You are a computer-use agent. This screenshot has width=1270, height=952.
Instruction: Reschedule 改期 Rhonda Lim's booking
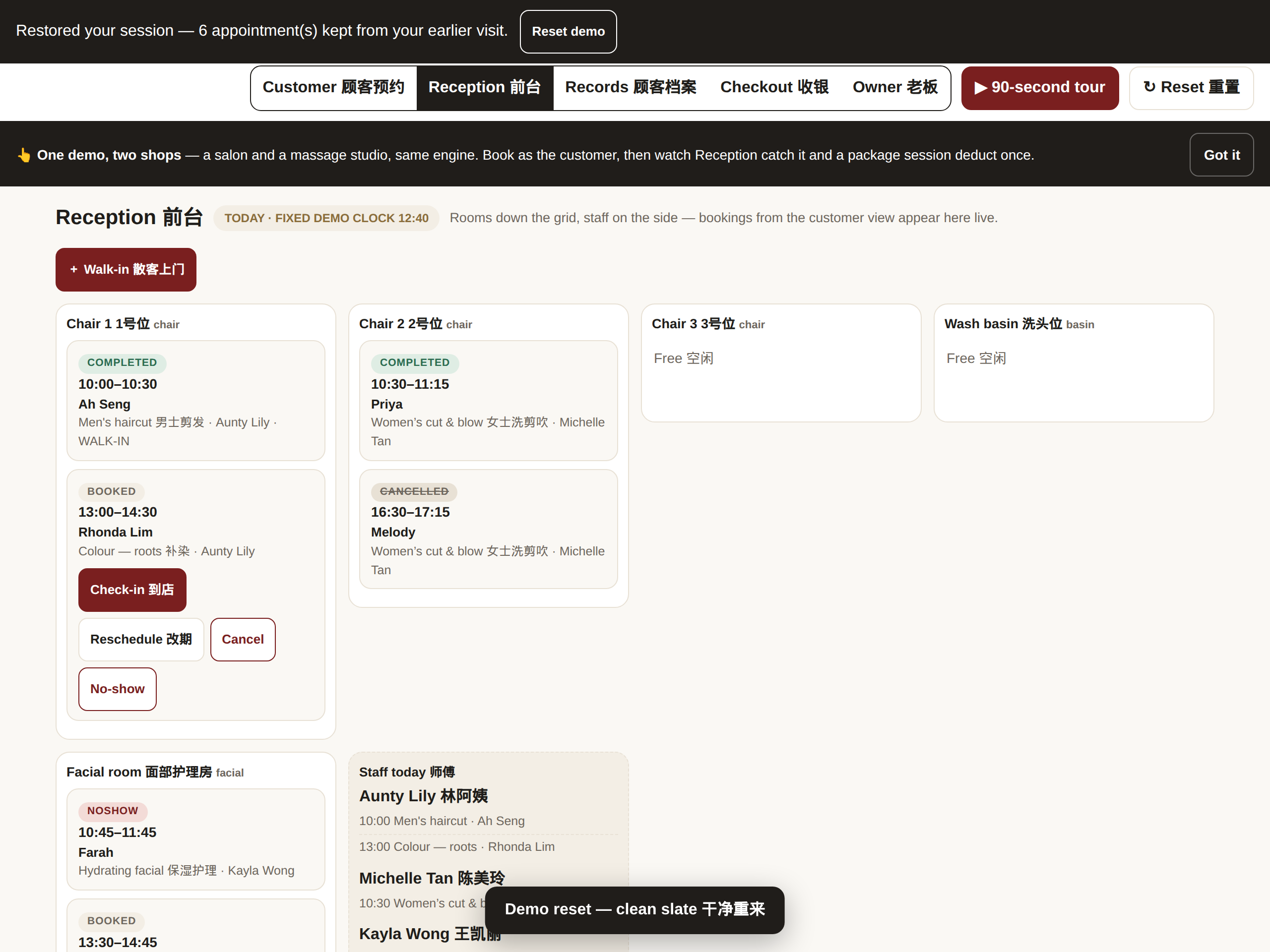141,639
